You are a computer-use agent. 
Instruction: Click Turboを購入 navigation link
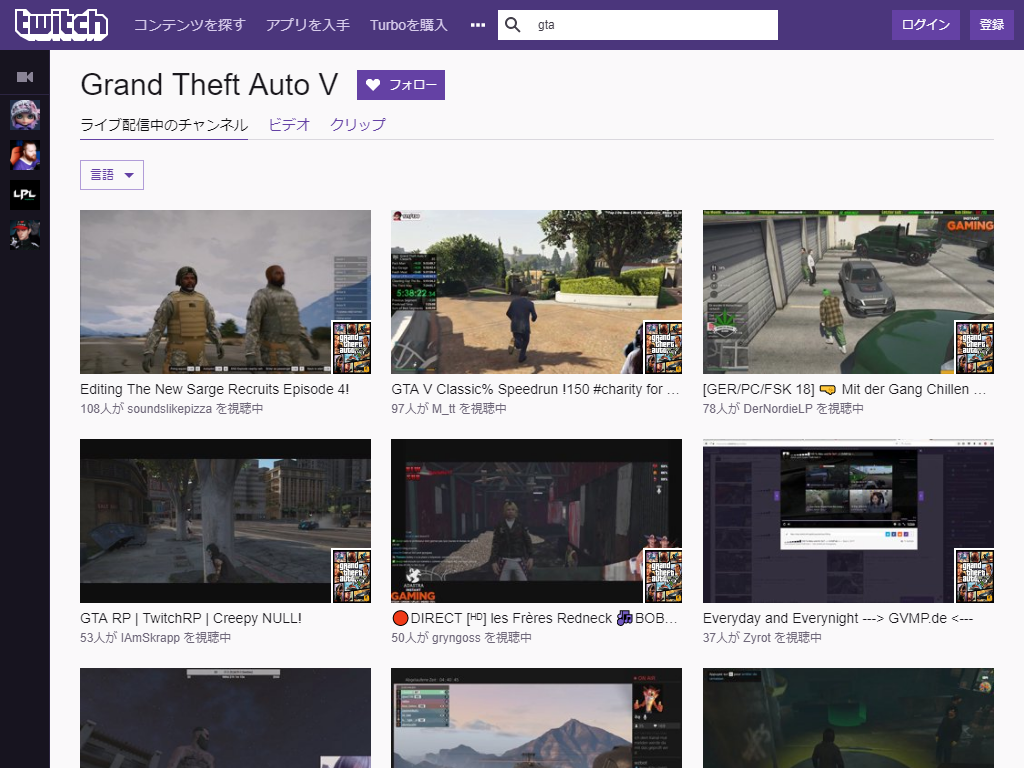(409, 25)
